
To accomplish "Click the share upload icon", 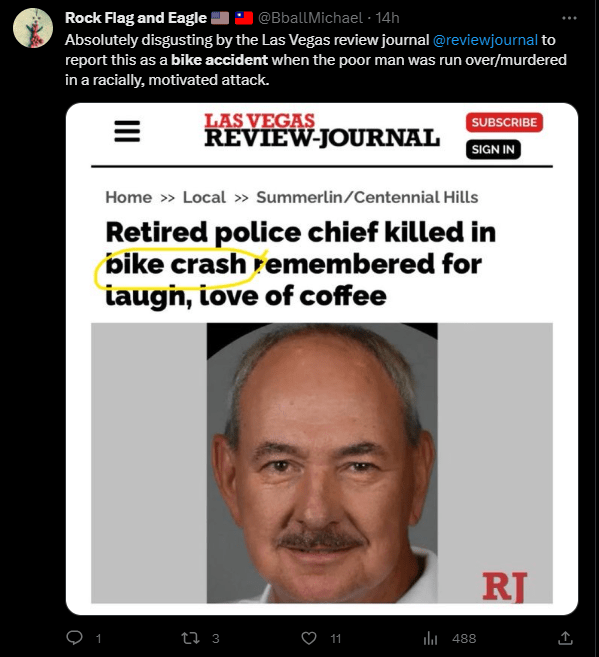I will pos(565,638).
